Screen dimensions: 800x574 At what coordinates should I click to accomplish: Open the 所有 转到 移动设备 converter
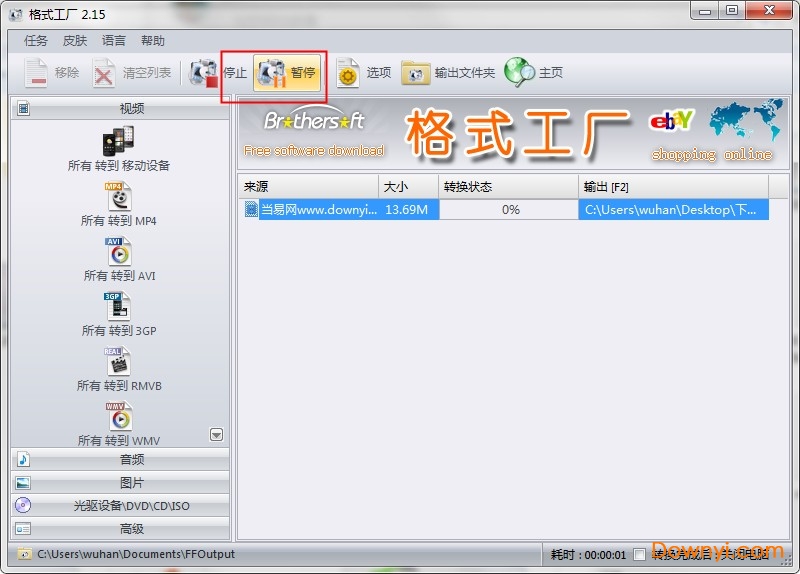(x=119, y=142)
